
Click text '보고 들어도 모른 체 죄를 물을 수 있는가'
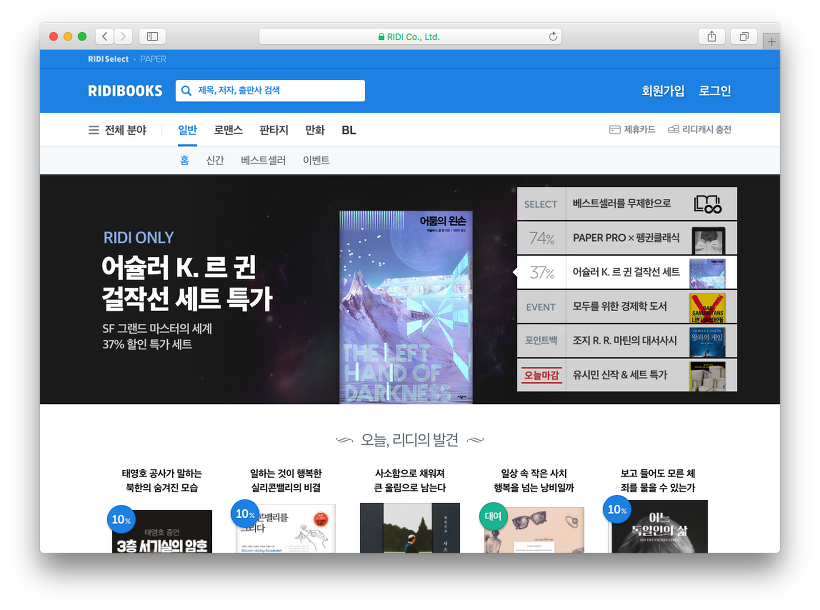coord(658,480)
